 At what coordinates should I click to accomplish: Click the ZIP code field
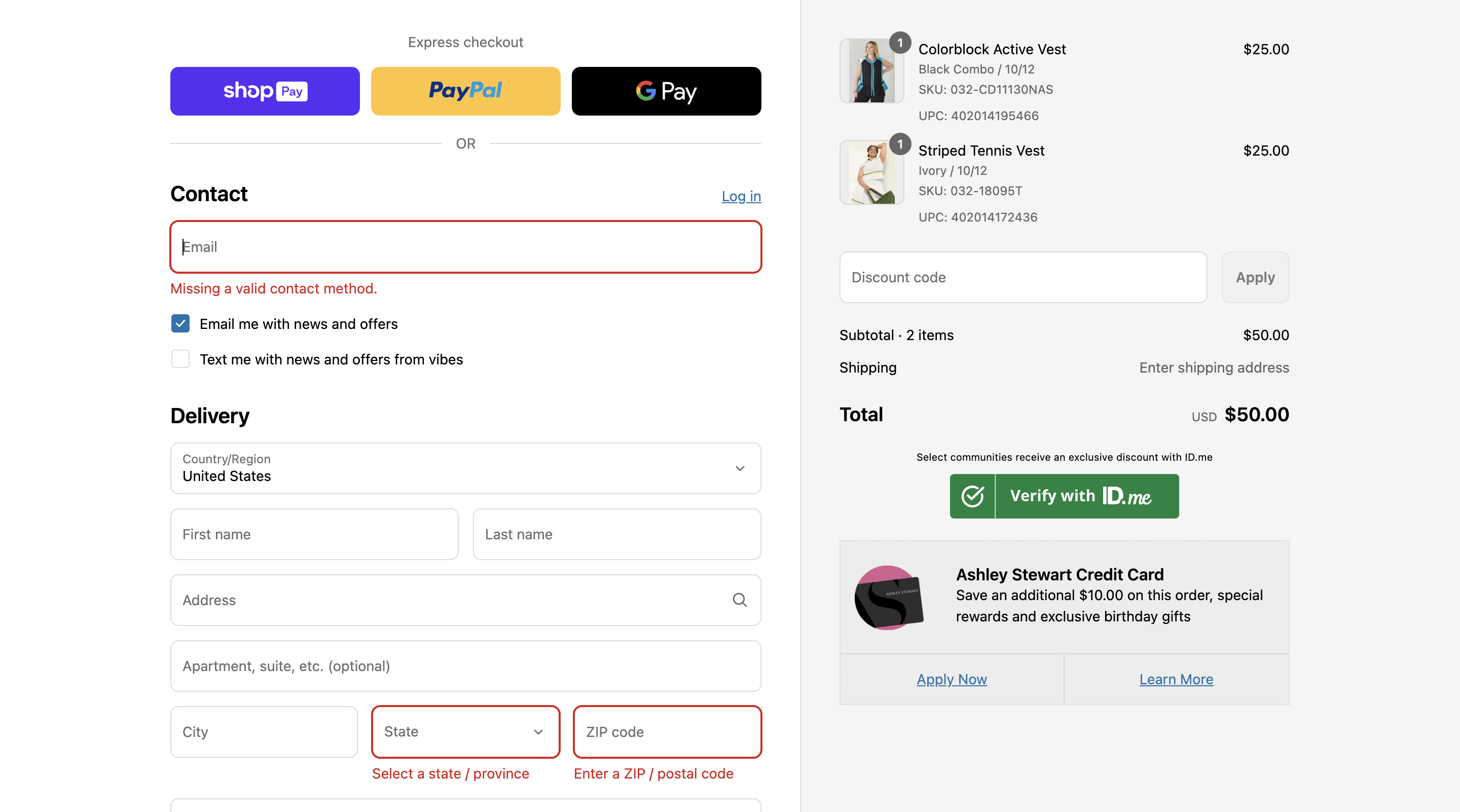(667, 731)
